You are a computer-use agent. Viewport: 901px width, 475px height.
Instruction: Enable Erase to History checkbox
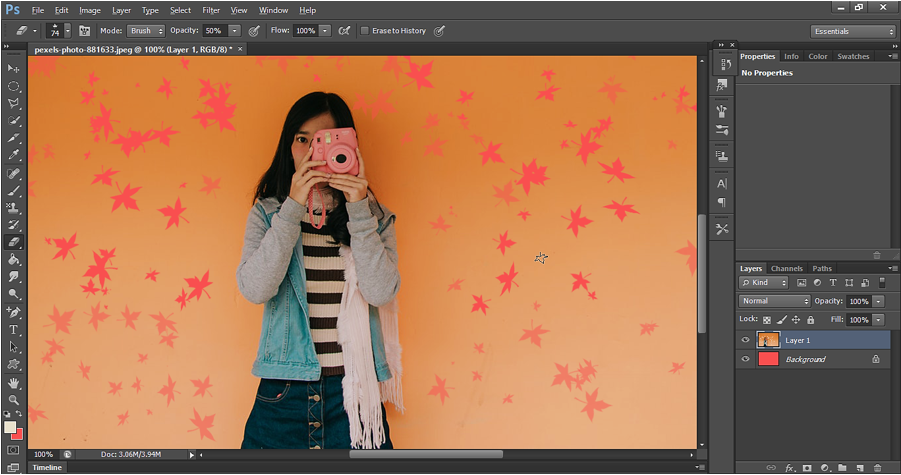(364, 31)
